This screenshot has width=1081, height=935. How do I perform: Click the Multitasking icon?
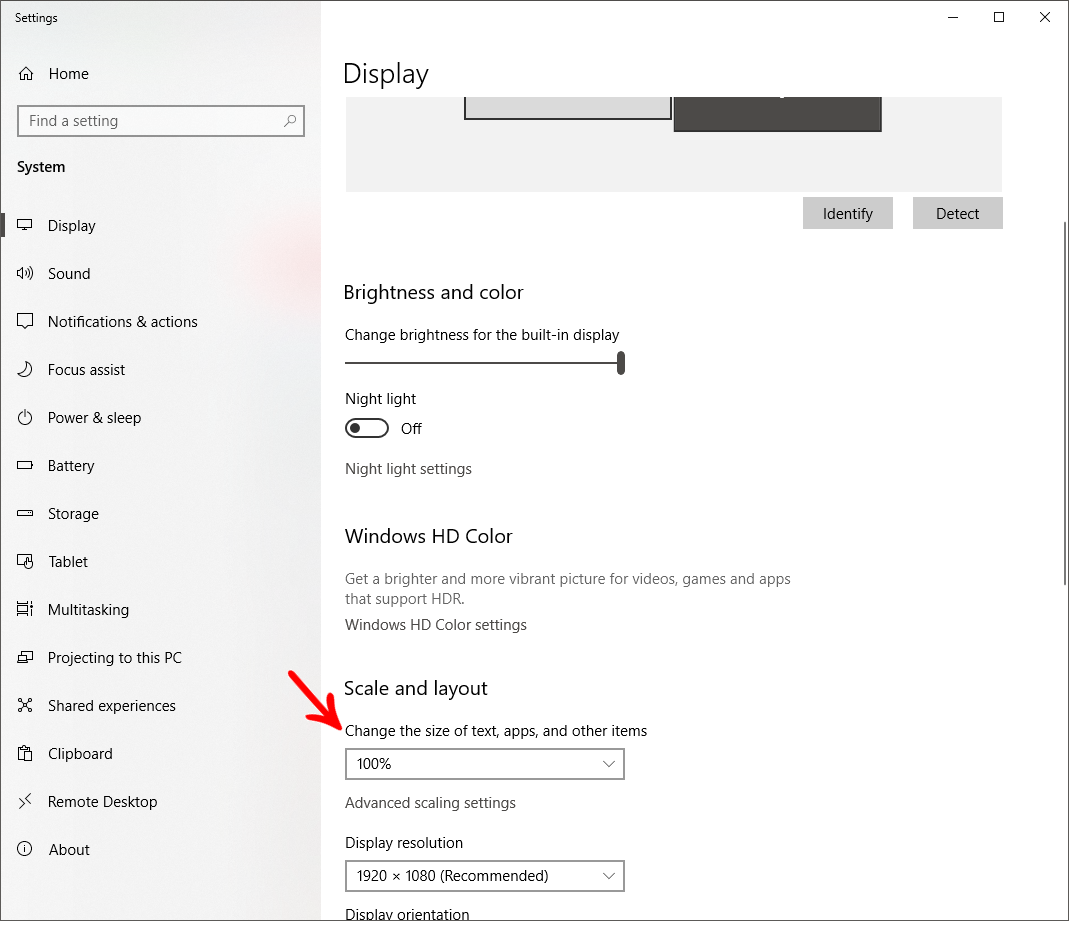pyautogui.click(x=25, y=610)
